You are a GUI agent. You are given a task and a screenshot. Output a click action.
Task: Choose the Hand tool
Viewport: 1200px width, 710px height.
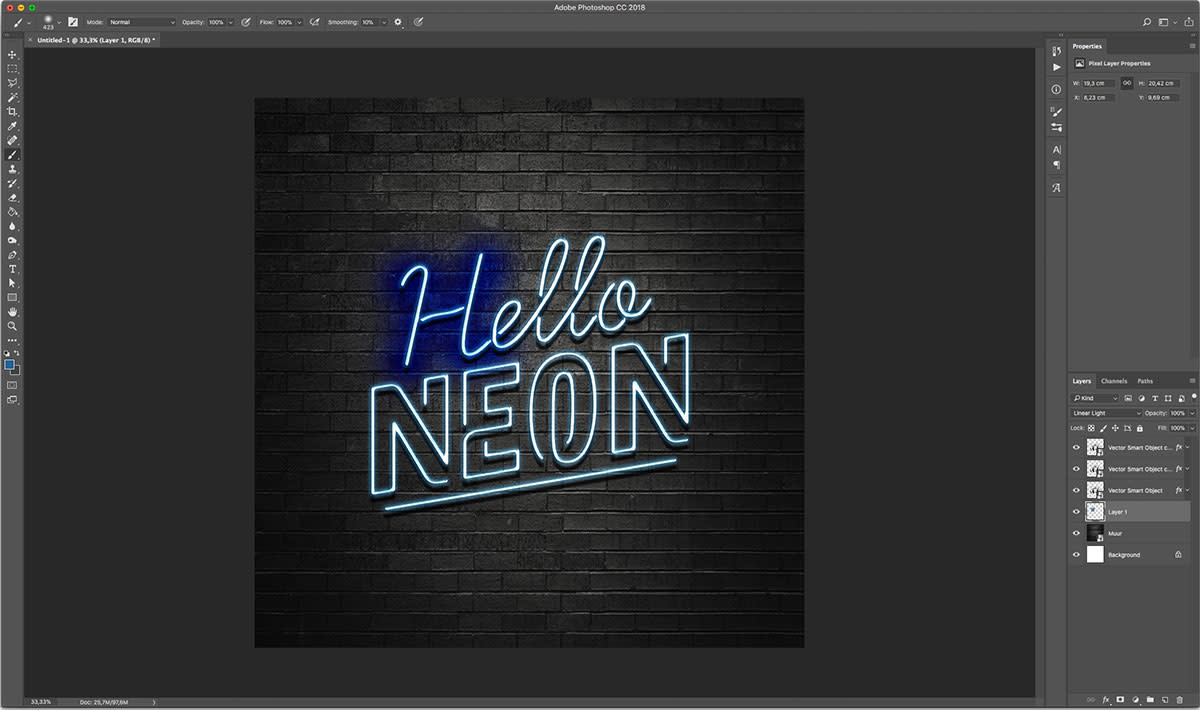point(13,312)
